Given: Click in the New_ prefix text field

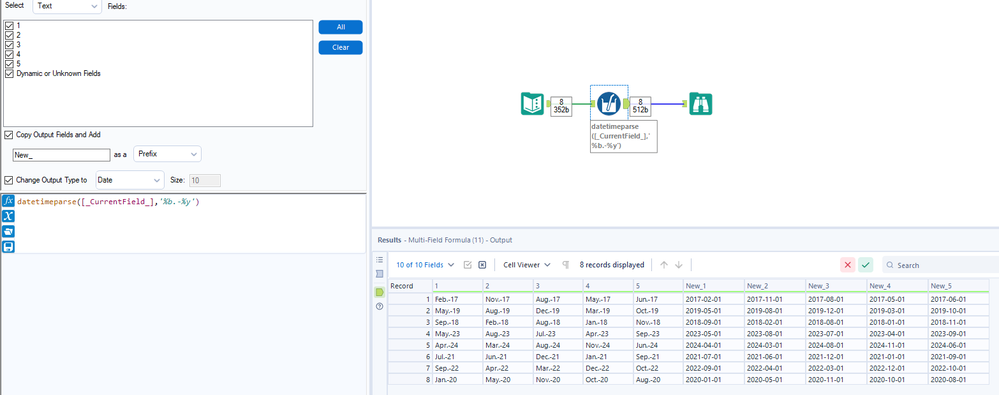Looking at the screenshot, I should point(62,155).
